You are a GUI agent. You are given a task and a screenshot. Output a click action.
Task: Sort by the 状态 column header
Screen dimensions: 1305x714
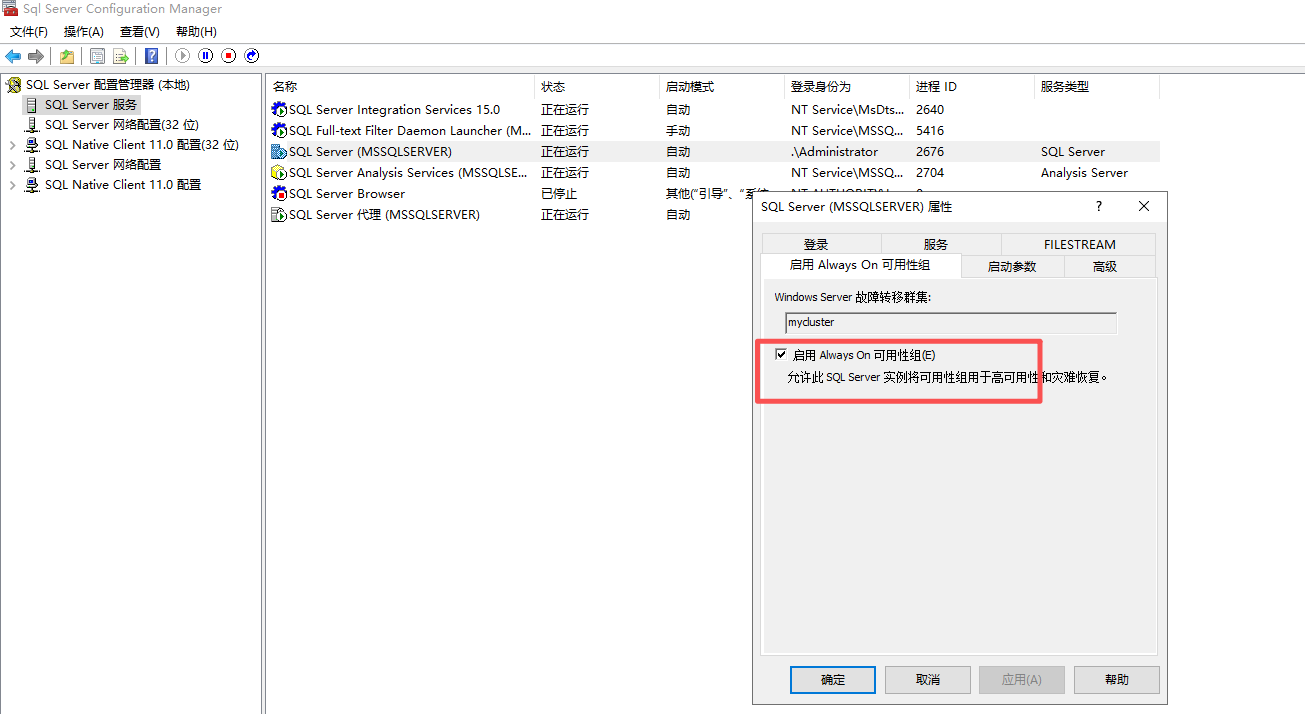tap(598, 87)
